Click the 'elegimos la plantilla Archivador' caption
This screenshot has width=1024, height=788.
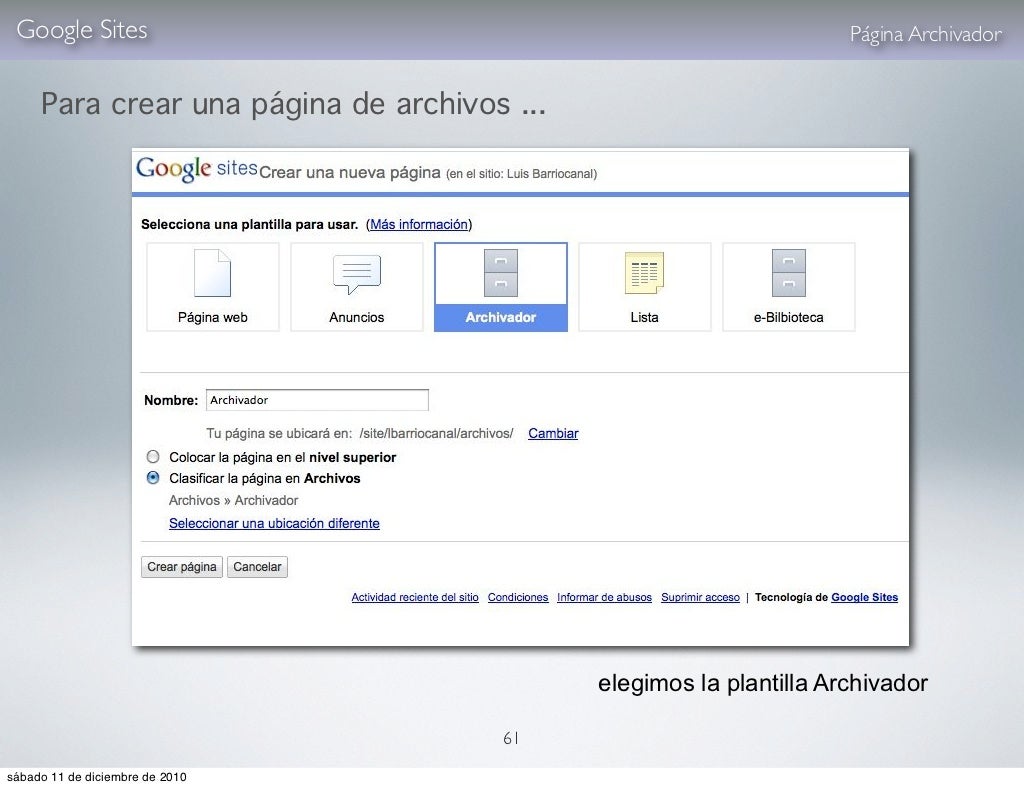[x=763, y=683]
